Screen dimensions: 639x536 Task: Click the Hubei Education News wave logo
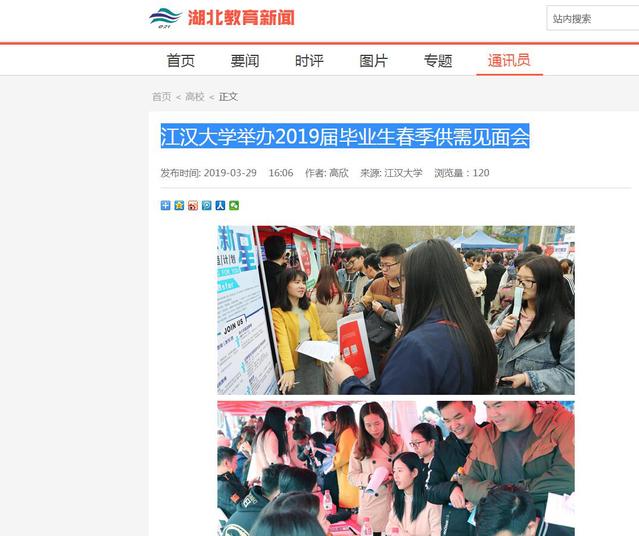coord(165,18)
